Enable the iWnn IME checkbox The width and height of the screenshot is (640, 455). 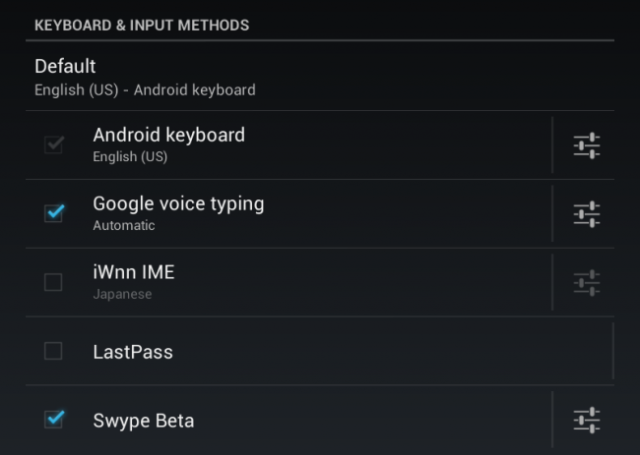53,282
